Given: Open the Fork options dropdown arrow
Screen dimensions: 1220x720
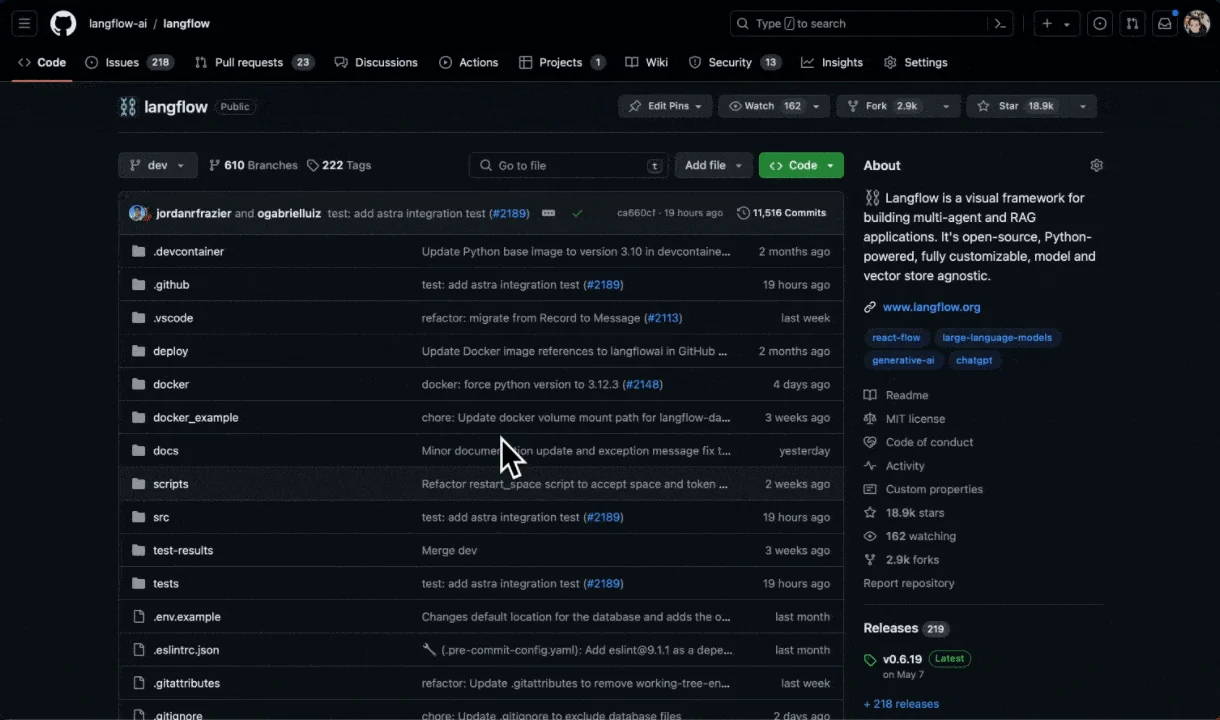Looking at the screenshot, I should (x=945, y=106).
